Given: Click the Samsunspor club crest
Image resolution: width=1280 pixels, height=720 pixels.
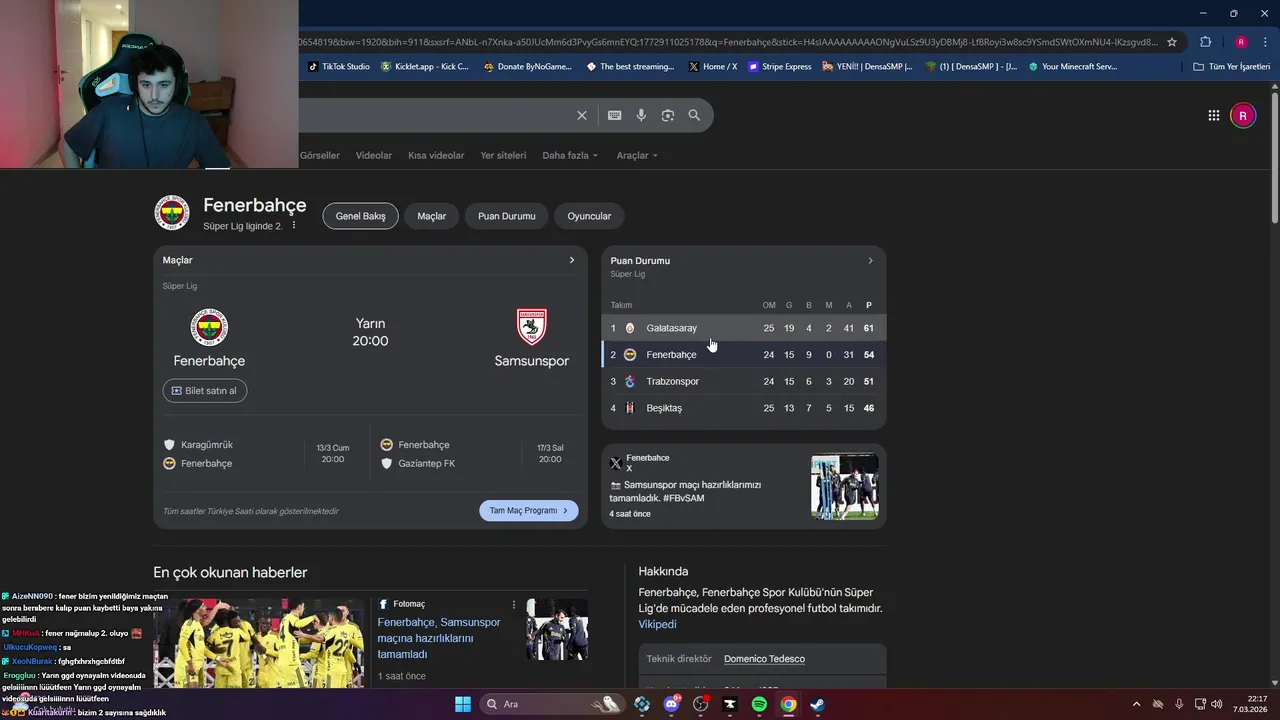Looking at the screenshot, I should [532, 327].
